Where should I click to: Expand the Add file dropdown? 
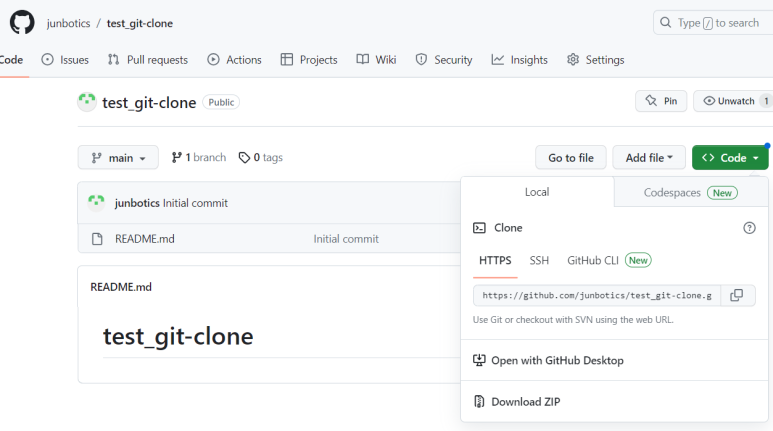click(x=649, y=158)
